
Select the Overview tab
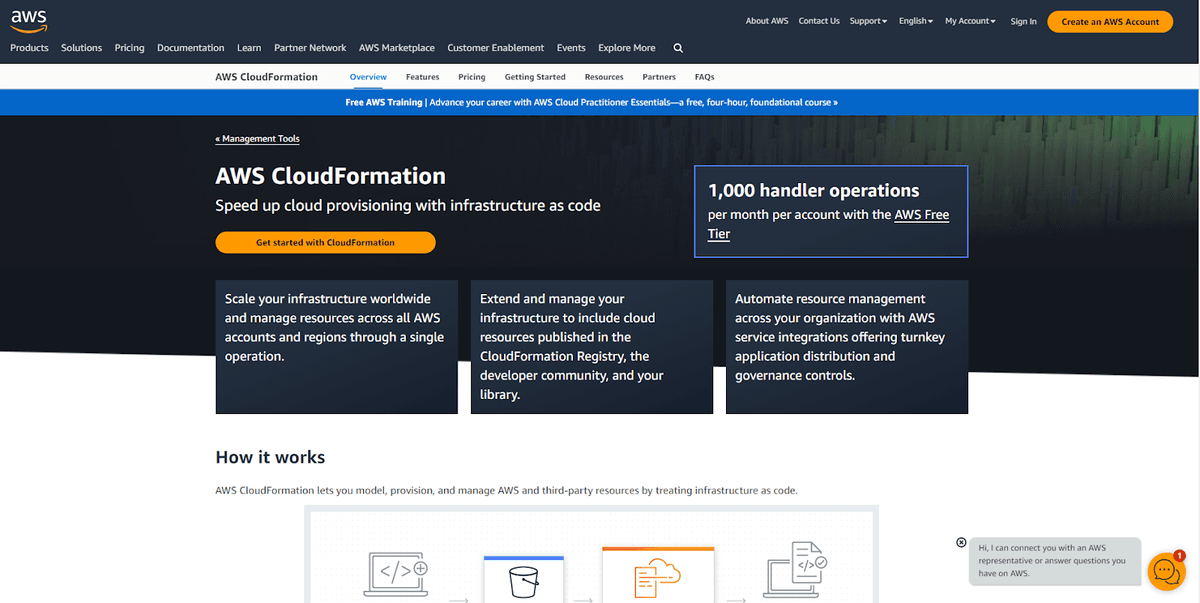(x=368, y=77)
